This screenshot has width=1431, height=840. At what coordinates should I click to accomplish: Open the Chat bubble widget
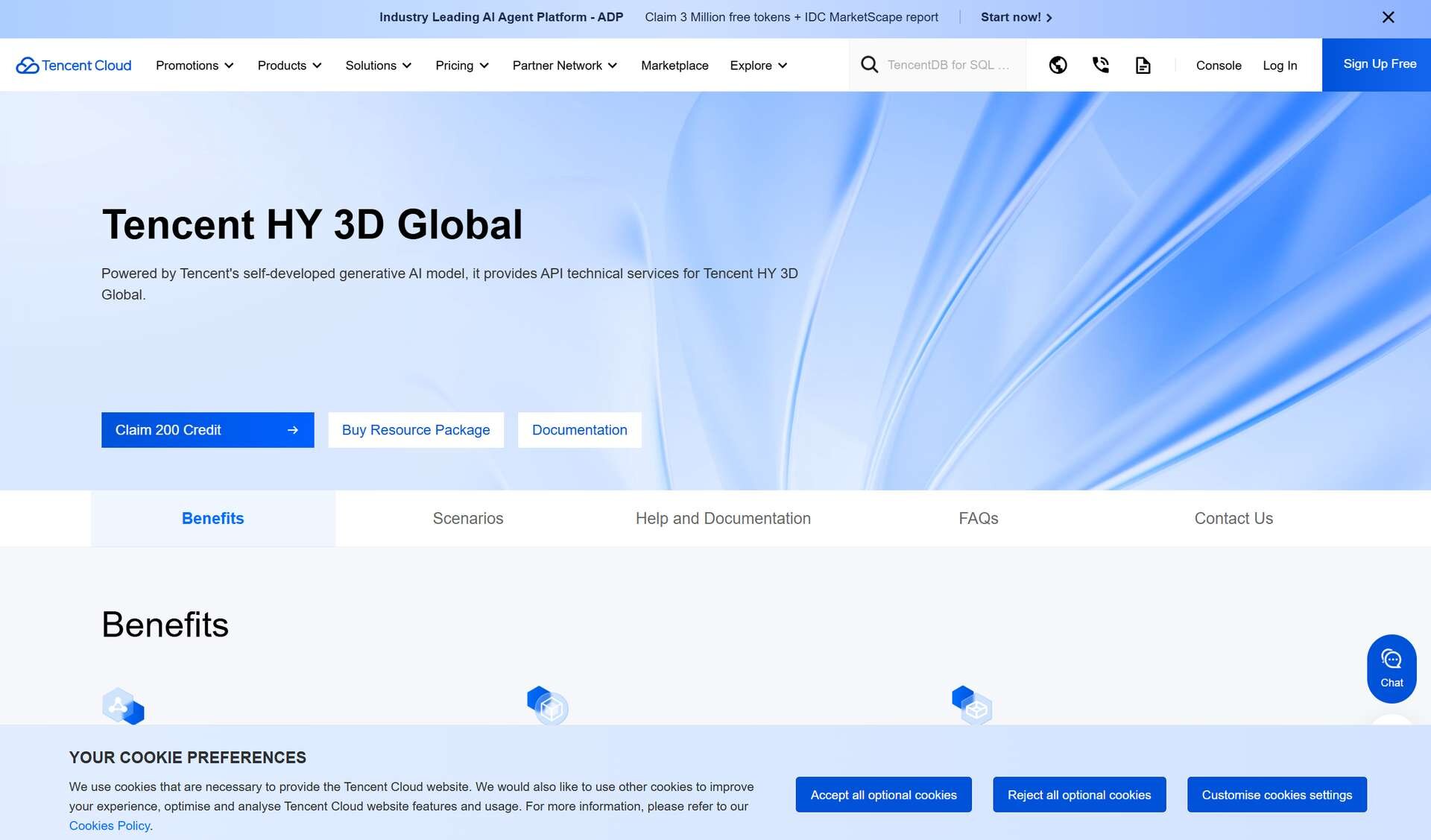pos(1391,668)
